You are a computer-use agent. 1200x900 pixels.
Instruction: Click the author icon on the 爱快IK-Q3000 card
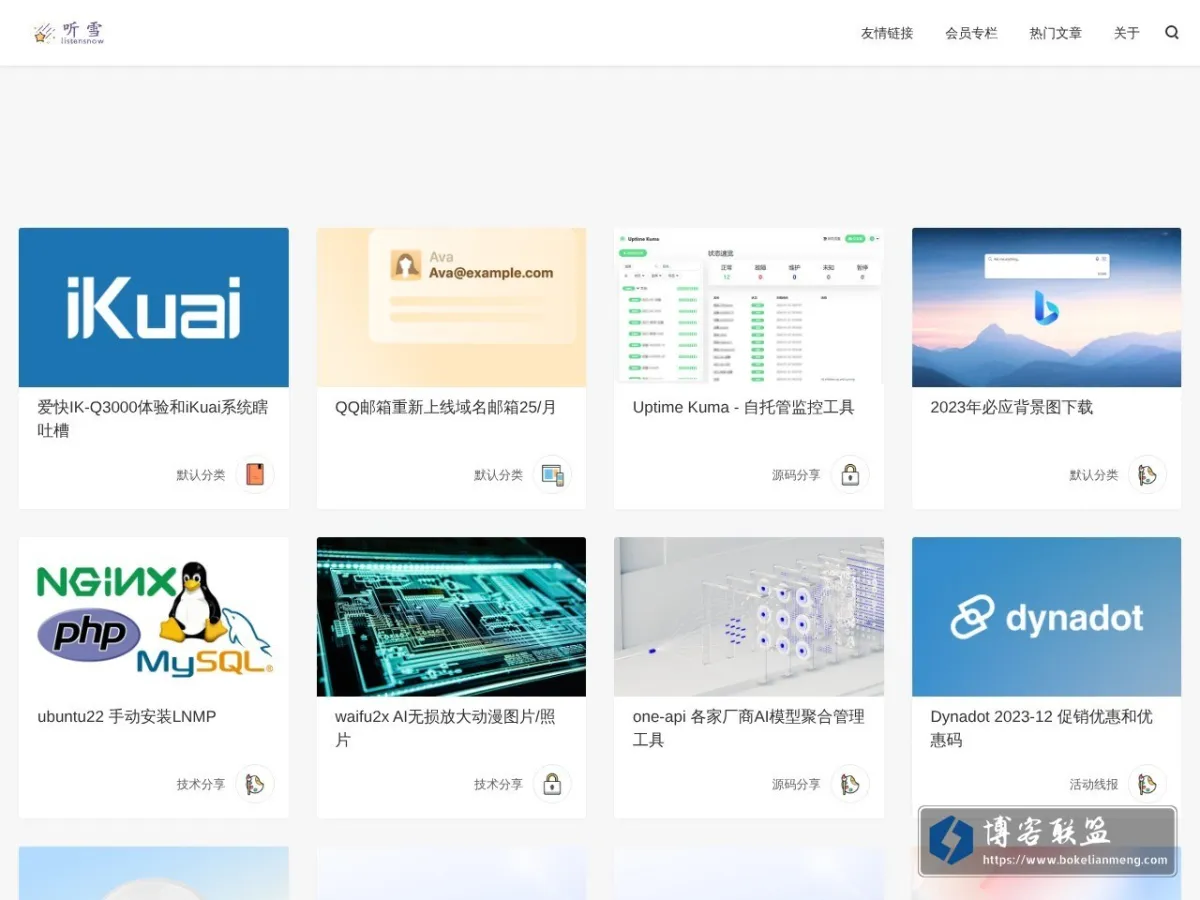[x=255, y=475]
